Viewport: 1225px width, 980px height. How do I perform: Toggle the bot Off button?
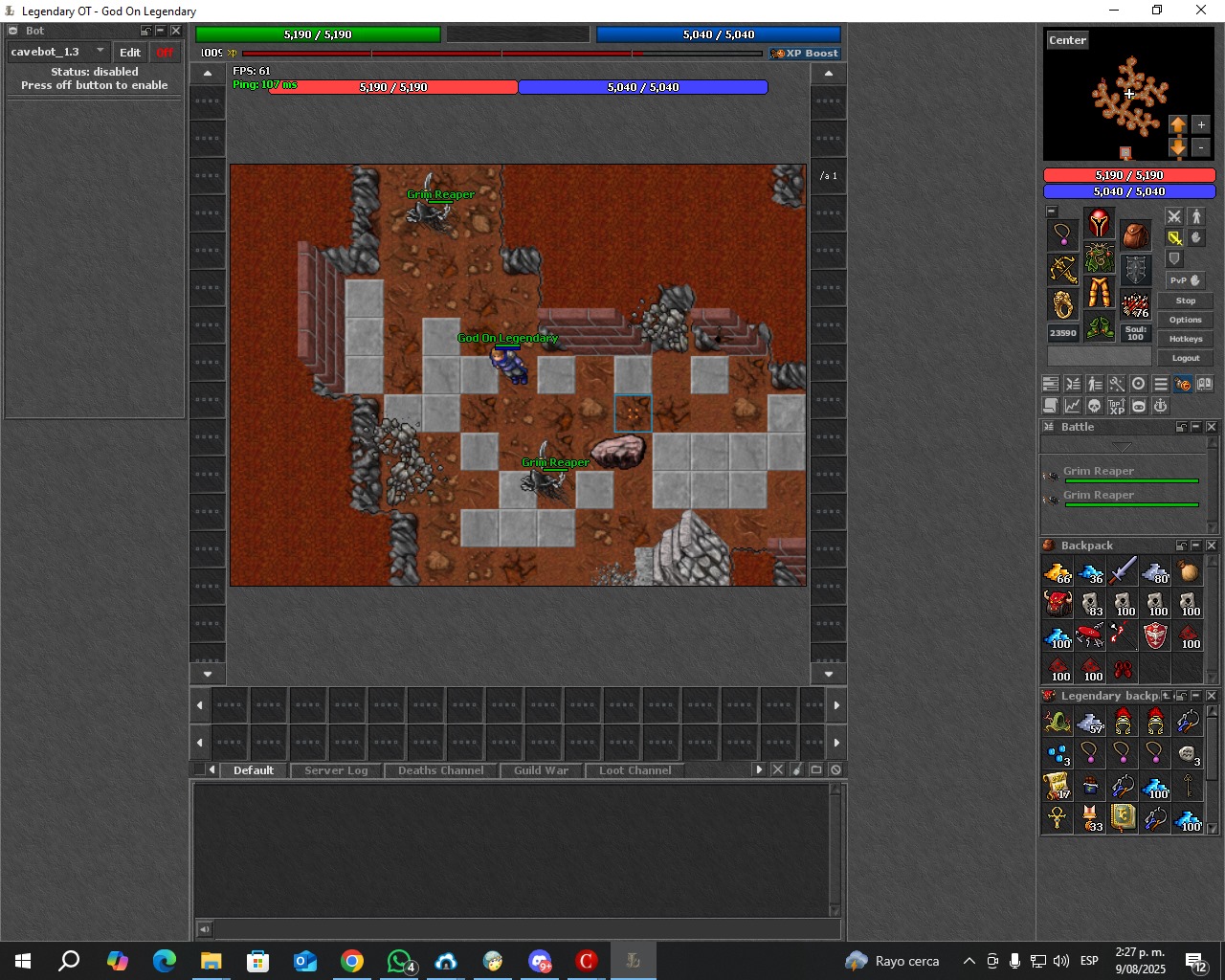[x=165, y=53]
